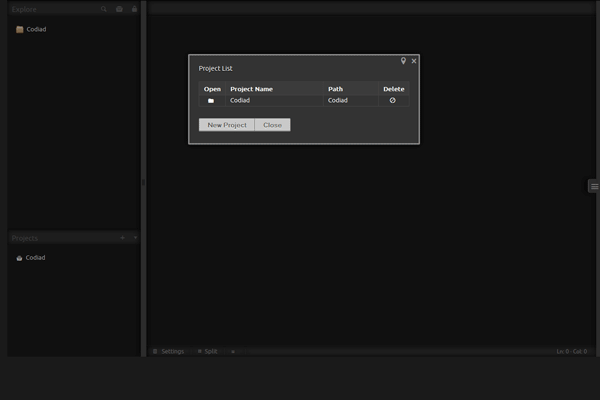The height and width of the screenshot is (400, 600).
Task: Click the plus icon in Projects panel header
Action: 122,238
